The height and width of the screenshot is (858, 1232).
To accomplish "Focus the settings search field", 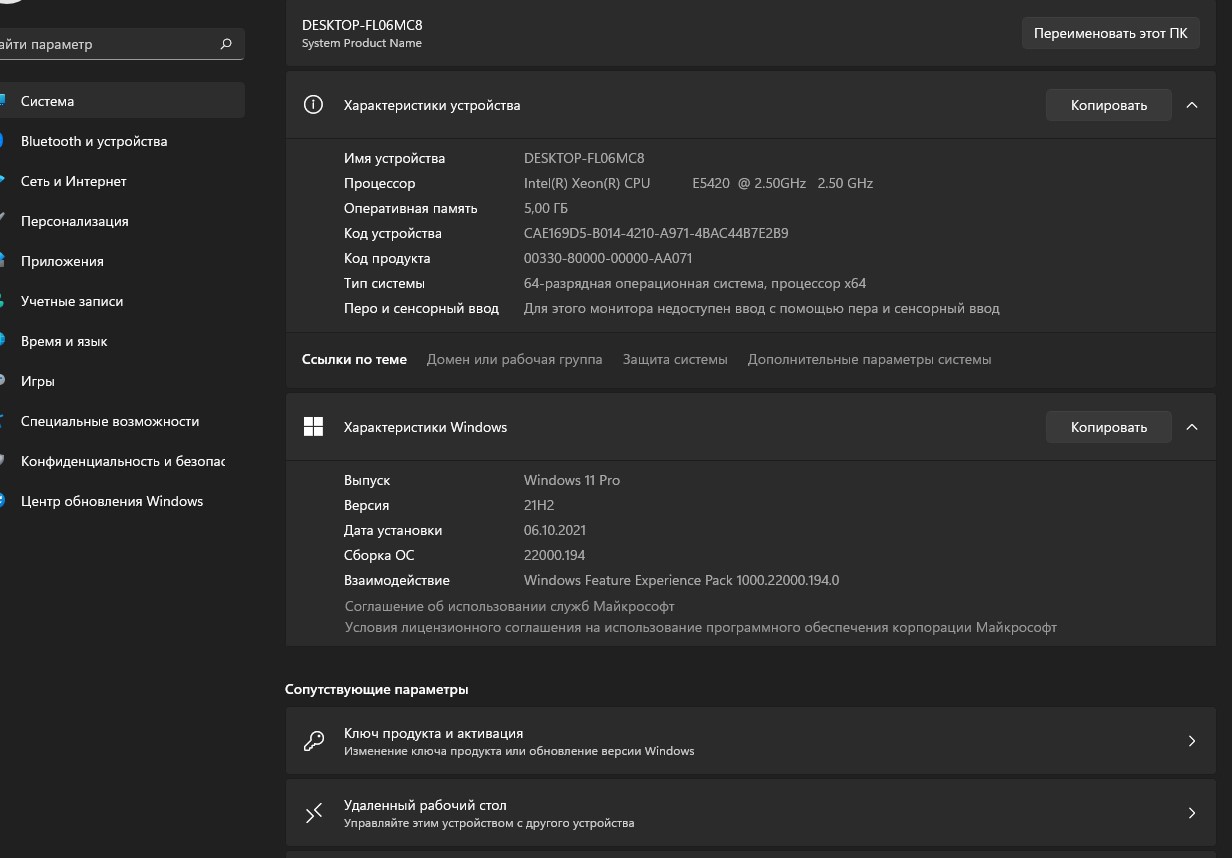I will tap(121, 44).
